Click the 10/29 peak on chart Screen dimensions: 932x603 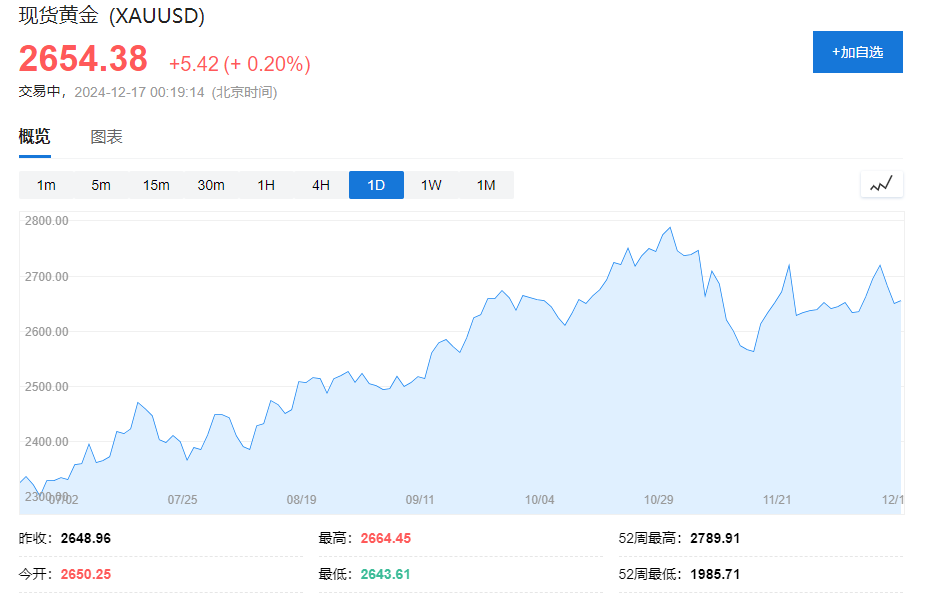pos(669,228)
